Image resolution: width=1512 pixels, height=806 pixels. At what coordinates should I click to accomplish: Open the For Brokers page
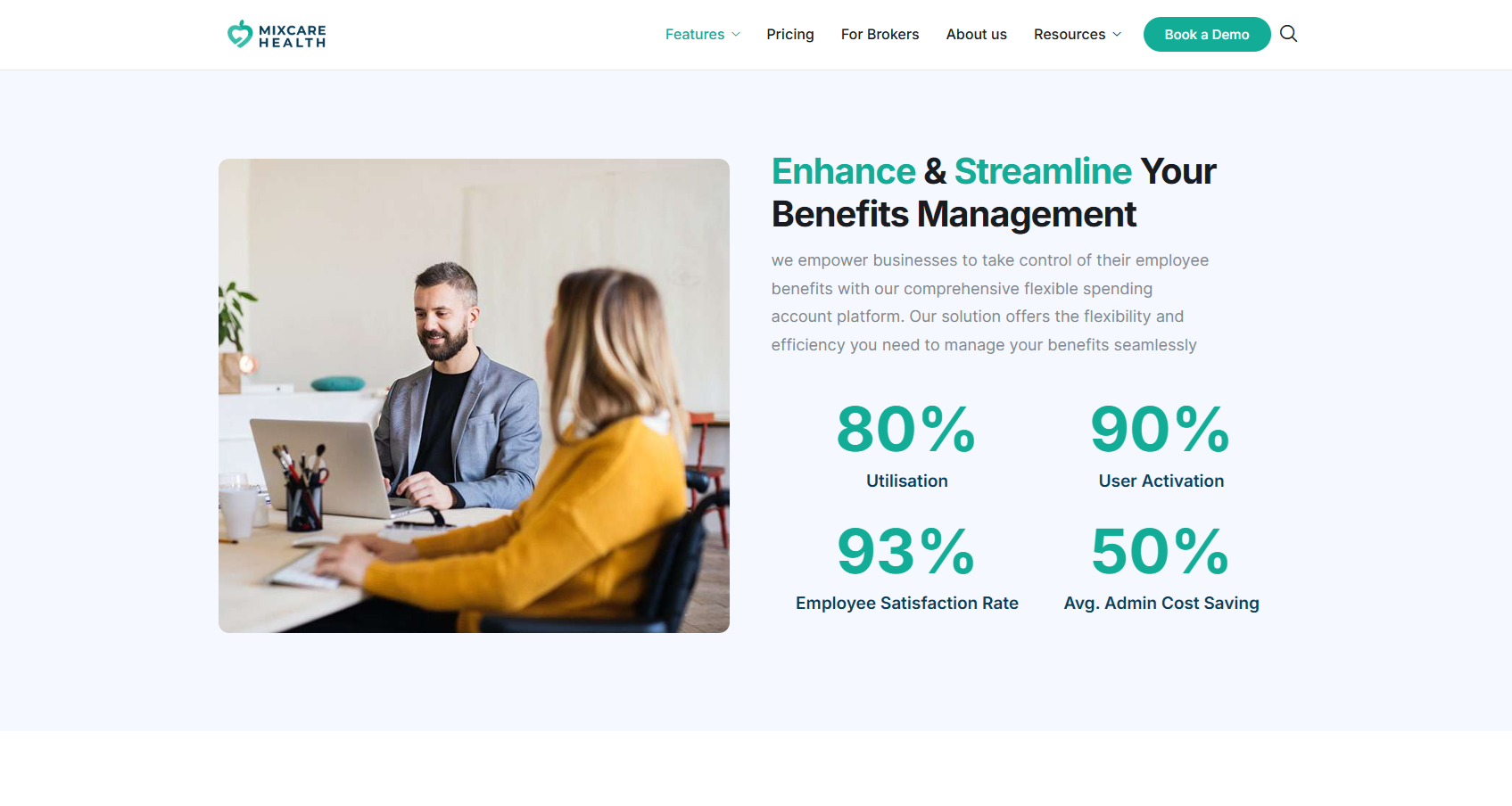point(880,35)
